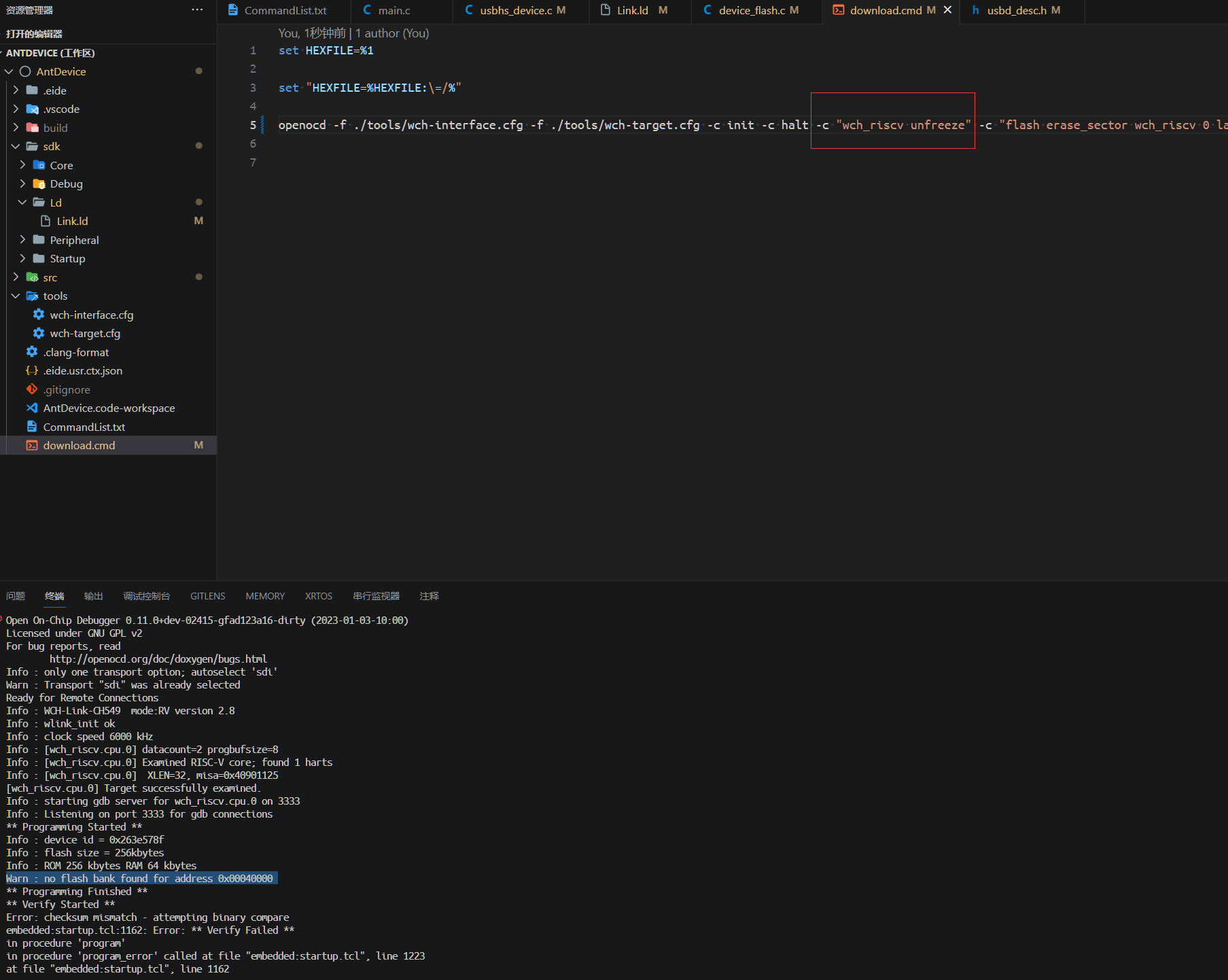The height and width of the screenshot is (980, 1228).
Task: Click the CommandList.txt file icon in explorer
Action: tap(32, 427)
